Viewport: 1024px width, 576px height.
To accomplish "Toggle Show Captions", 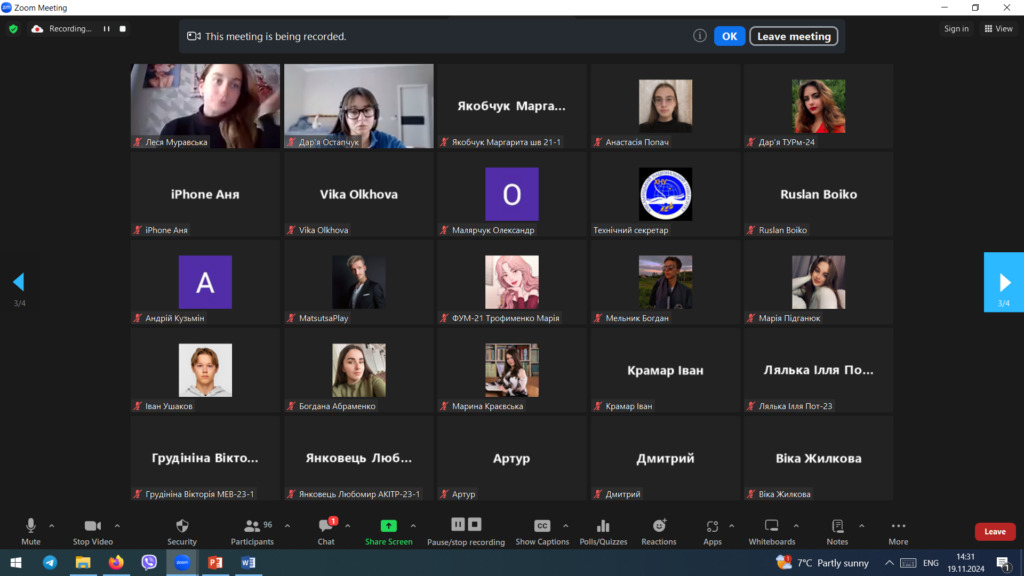I will tap(542, 526).
